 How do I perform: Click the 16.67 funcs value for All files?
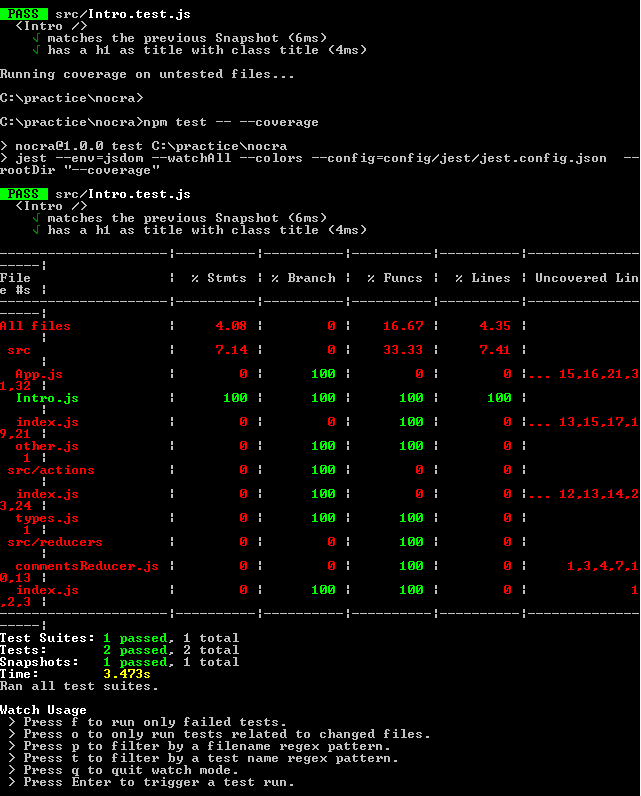pos(403,326)
